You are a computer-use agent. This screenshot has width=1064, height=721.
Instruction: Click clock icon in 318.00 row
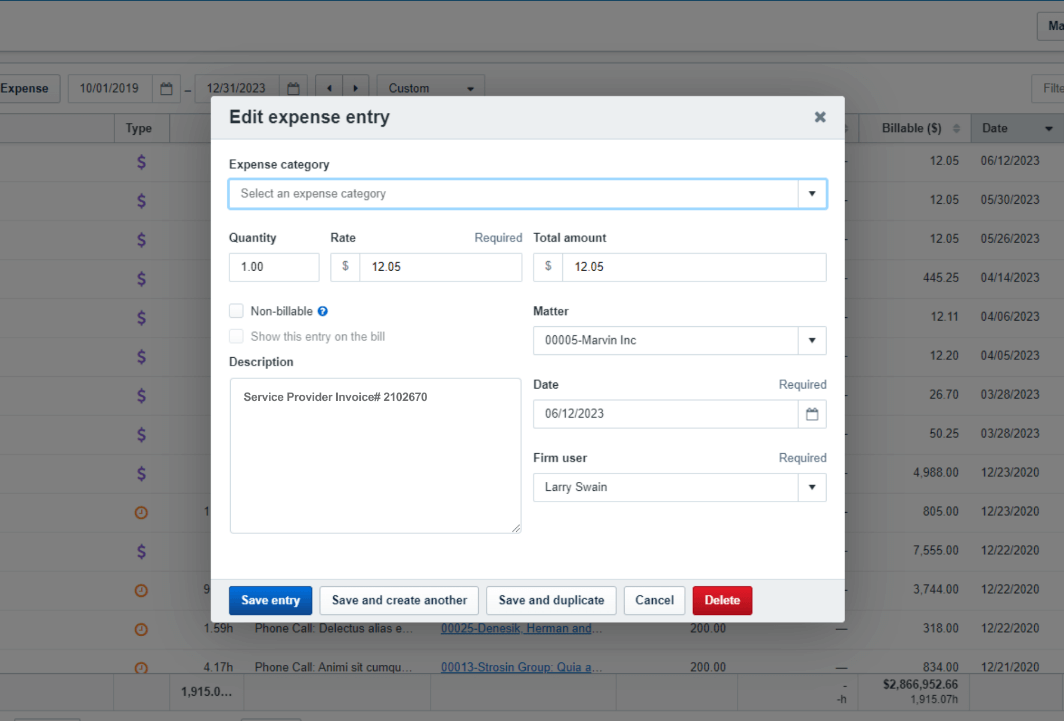coord(141,629)
